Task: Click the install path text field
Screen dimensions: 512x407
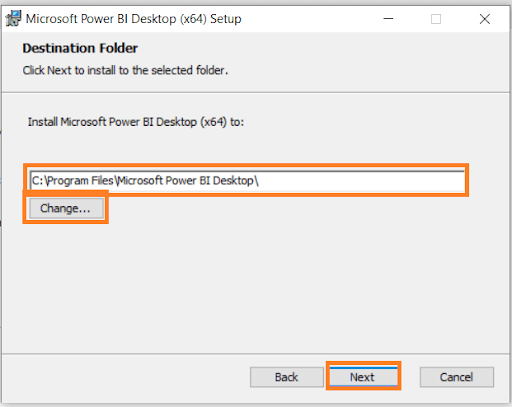Action: (x=247, y=180)
